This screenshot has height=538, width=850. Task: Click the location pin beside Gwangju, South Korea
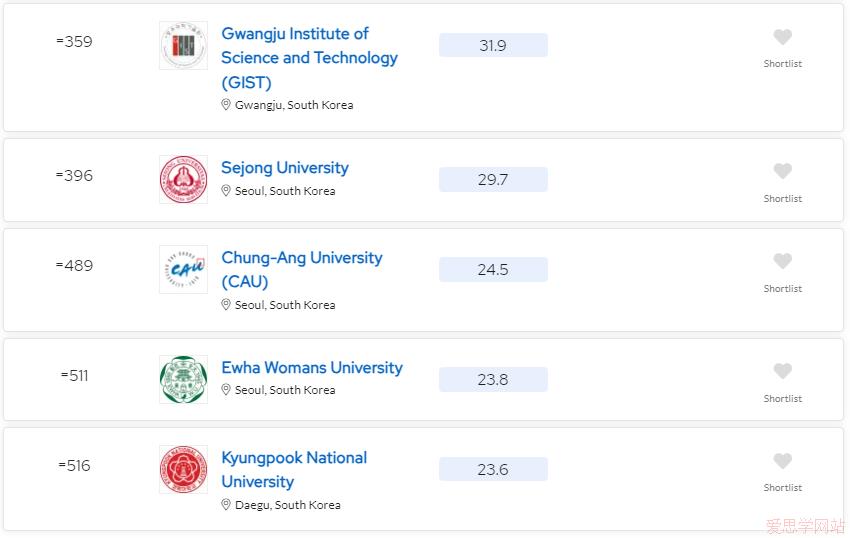click(x=226, y=105)
